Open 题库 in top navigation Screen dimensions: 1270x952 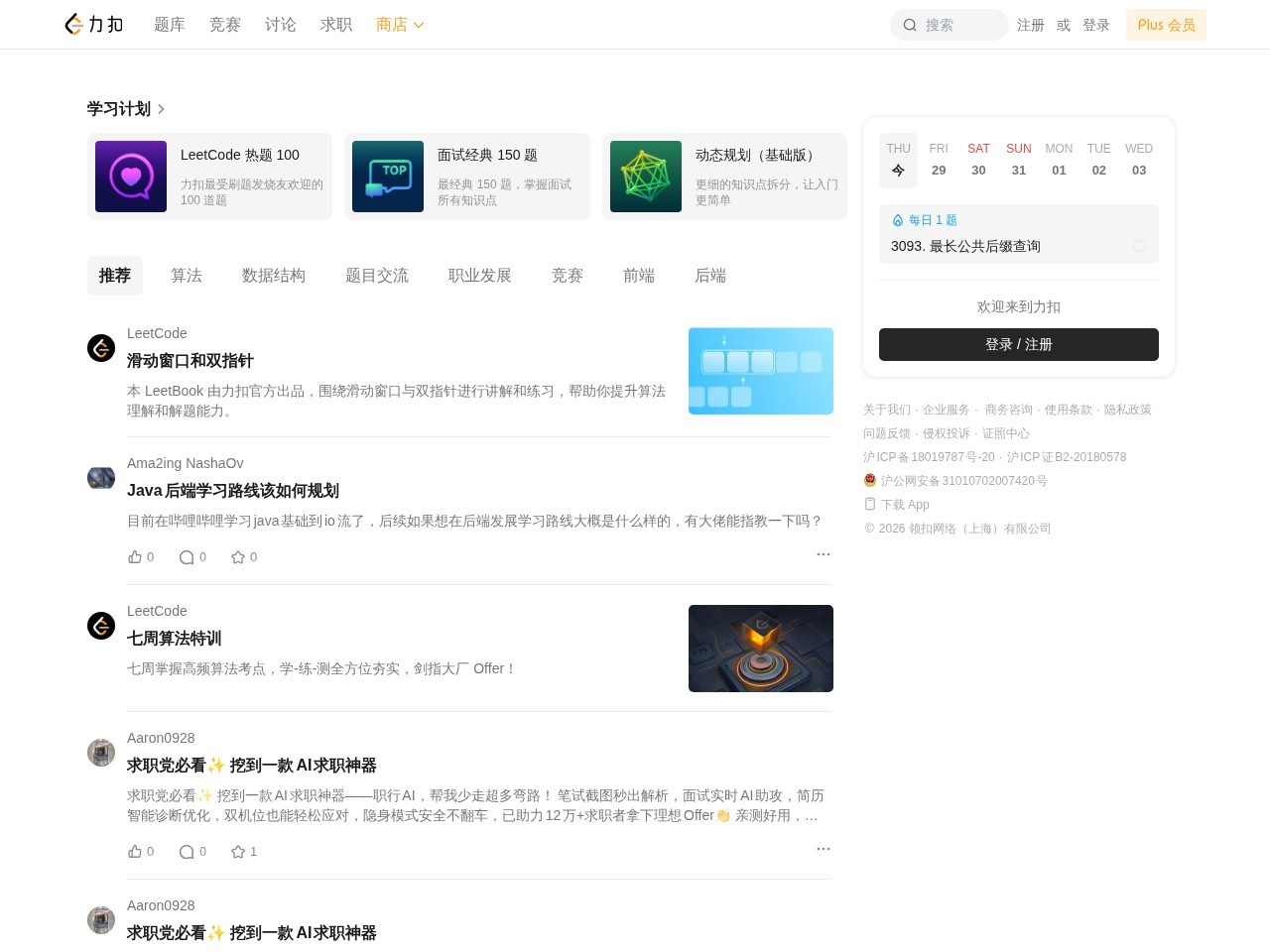tap(170, 25)
